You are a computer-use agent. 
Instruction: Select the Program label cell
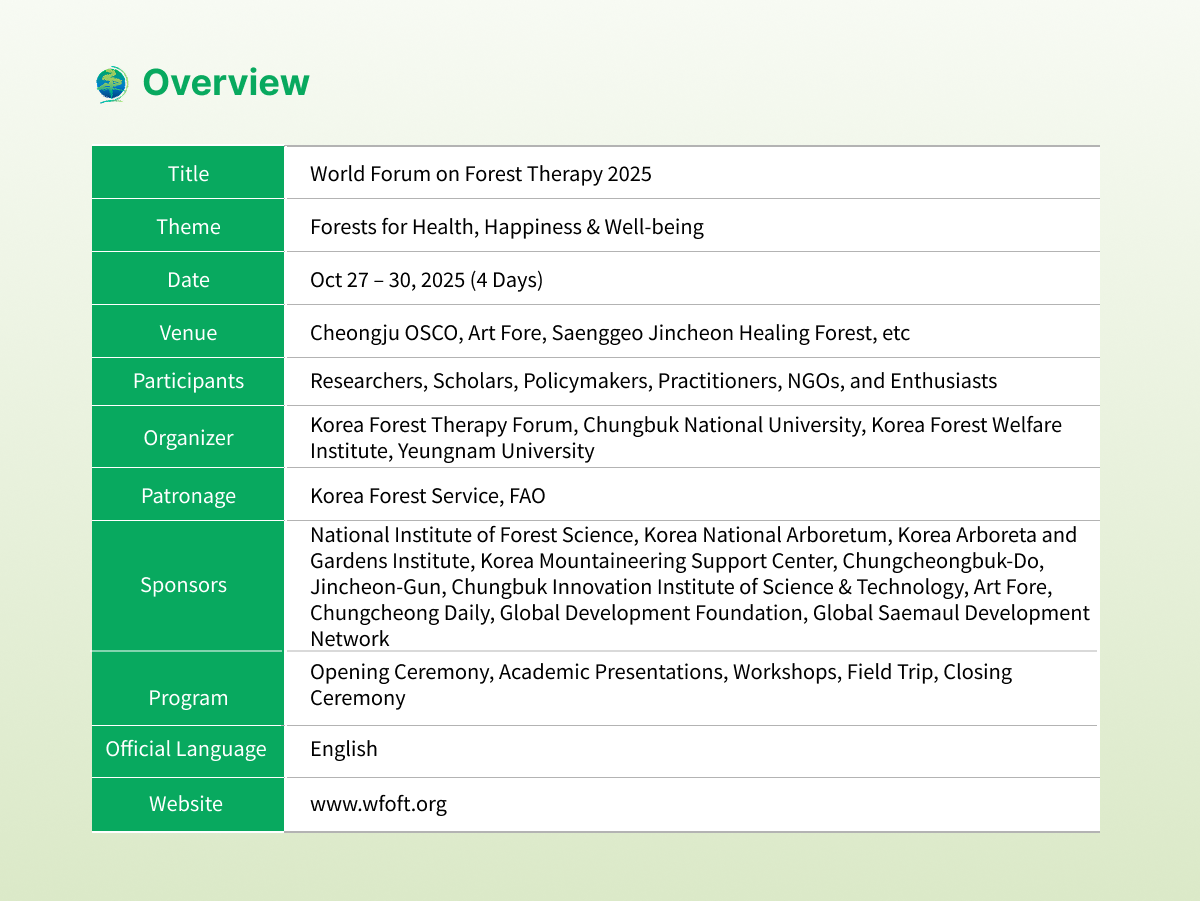click(188, 689)
